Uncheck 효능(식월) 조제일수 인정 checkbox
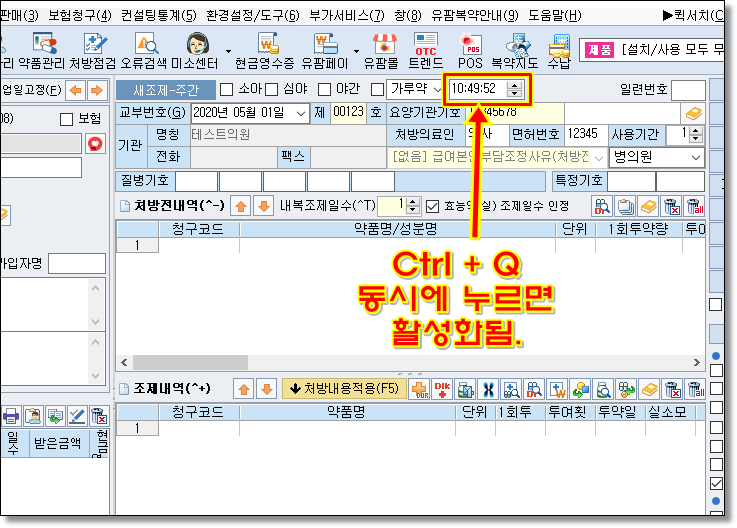The height and width of the screenshot is (528, 737). [432, 205]
